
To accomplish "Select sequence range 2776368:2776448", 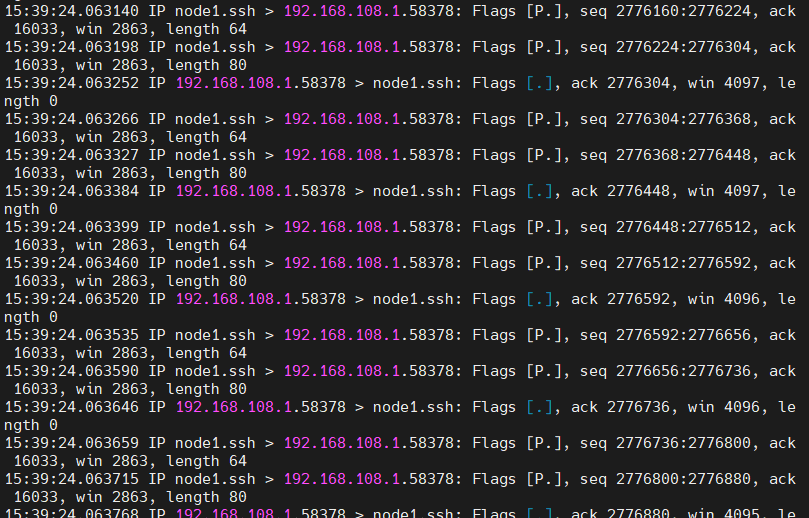I will (x=683, y=155).
